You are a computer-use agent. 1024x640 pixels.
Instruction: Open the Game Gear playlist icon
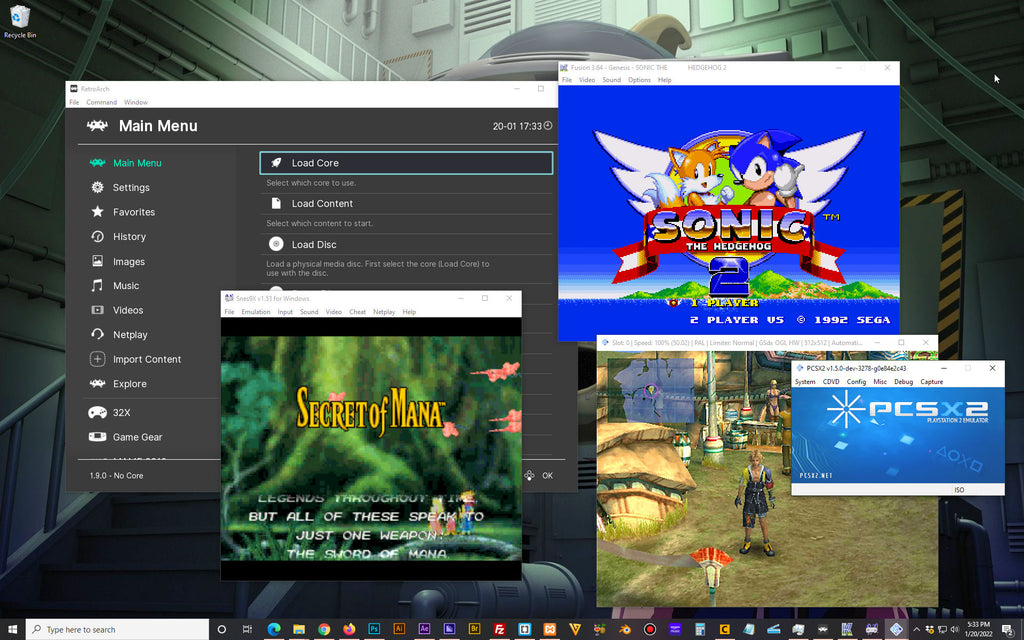(97, 437)
